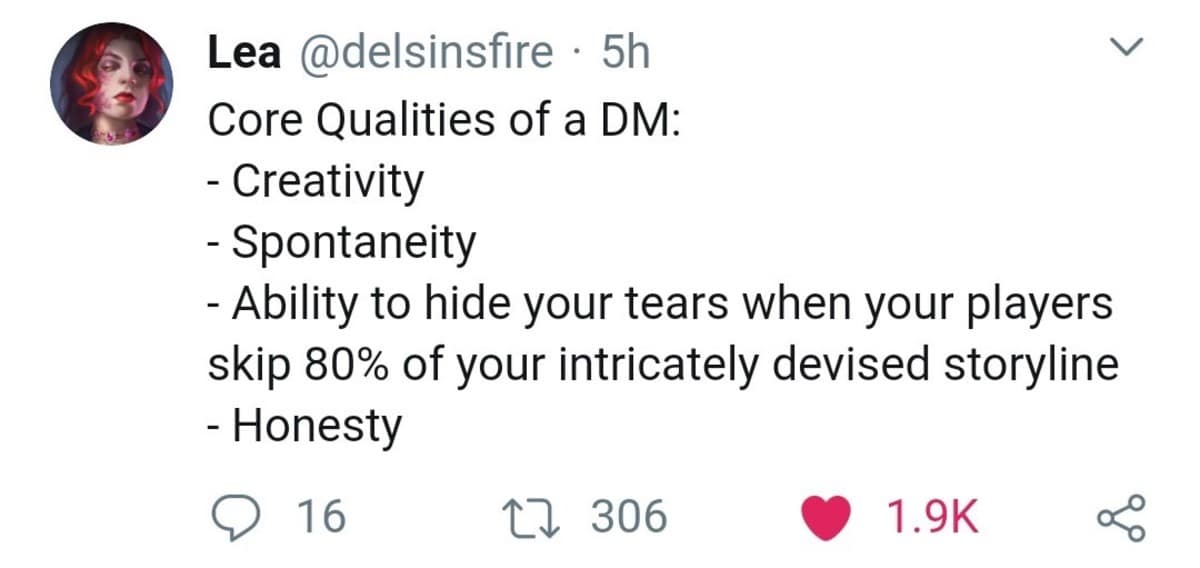This screenshot has width=1200, height=568.
Task: Select the "Creativity" bullet text
Action: click(328, 182)
